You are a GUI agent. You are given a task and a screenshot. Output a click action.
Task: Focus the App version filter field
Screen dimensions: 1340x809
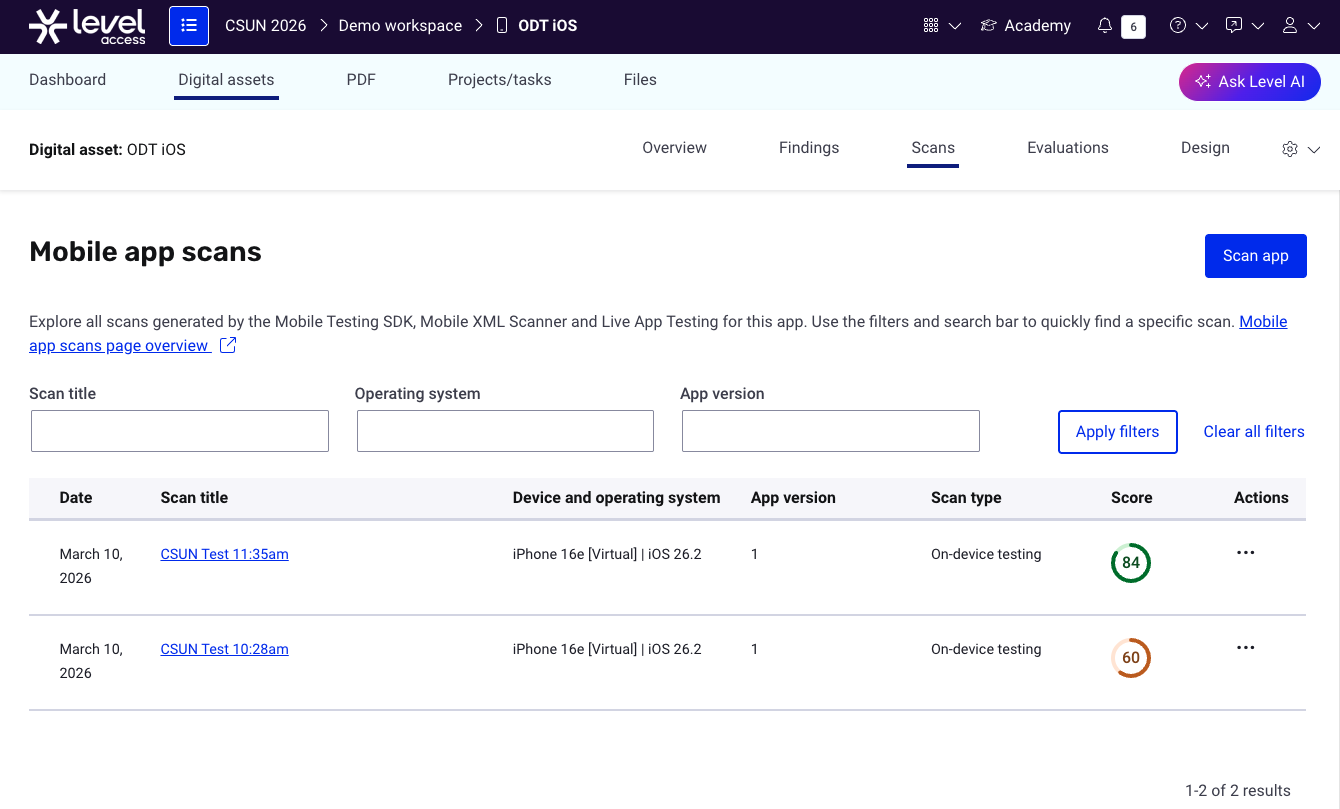[x=831, y=431]
